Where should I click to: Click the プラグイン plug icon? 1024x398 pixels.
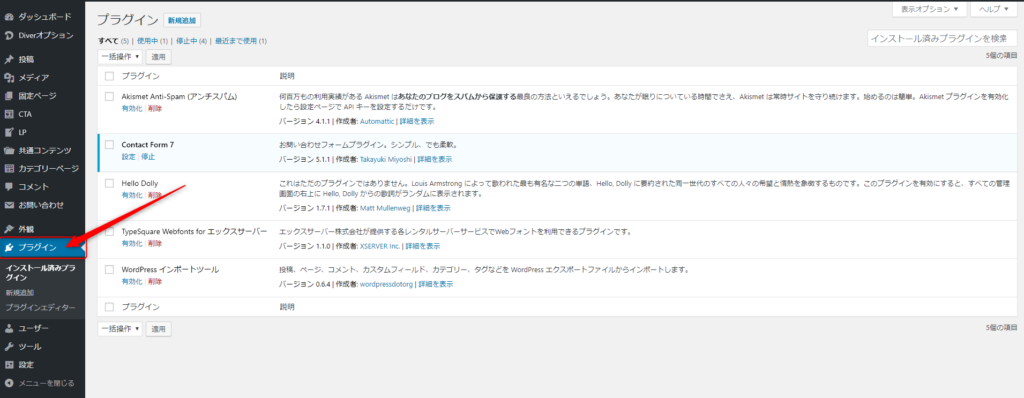9,248
